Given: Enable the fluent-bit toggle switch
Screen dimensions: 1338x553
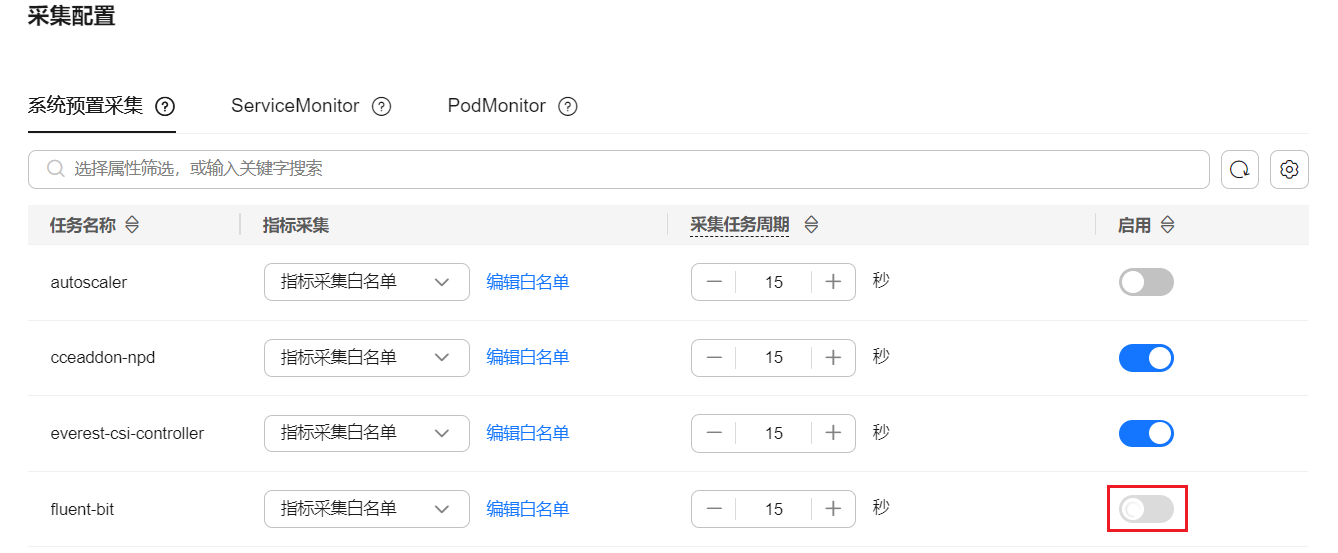Looking at the screenshot, I should [x=1146, y=509].
